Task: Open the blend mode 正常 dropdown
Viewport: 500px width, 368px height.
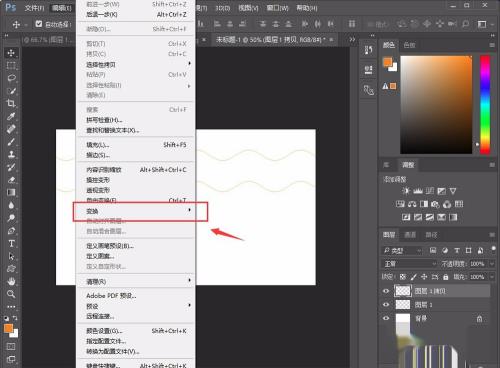Action: (x=409, y=264)
